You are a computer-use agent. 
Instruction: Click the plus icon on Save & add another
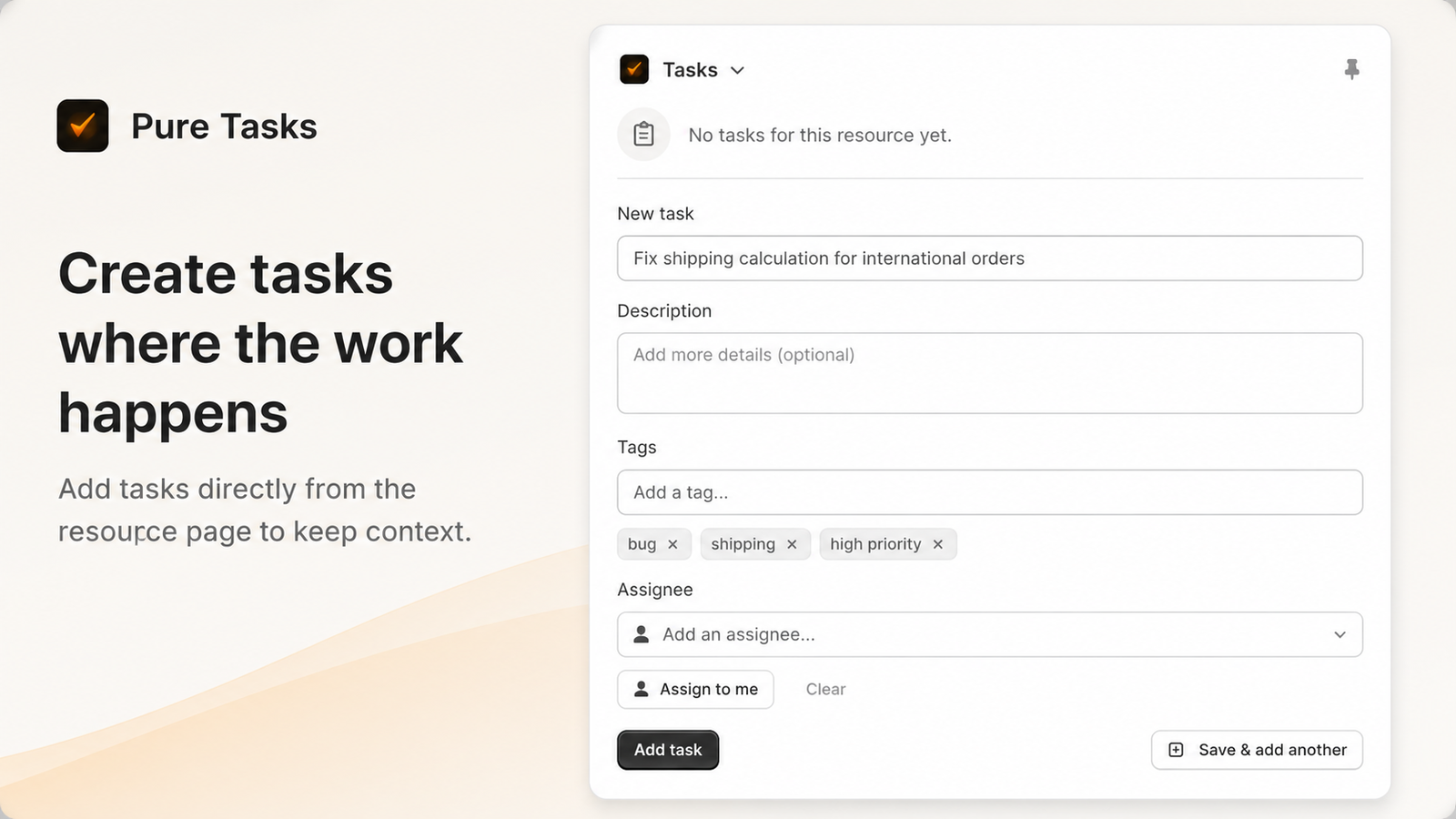pyautogui.click(x=1176, y=750)
